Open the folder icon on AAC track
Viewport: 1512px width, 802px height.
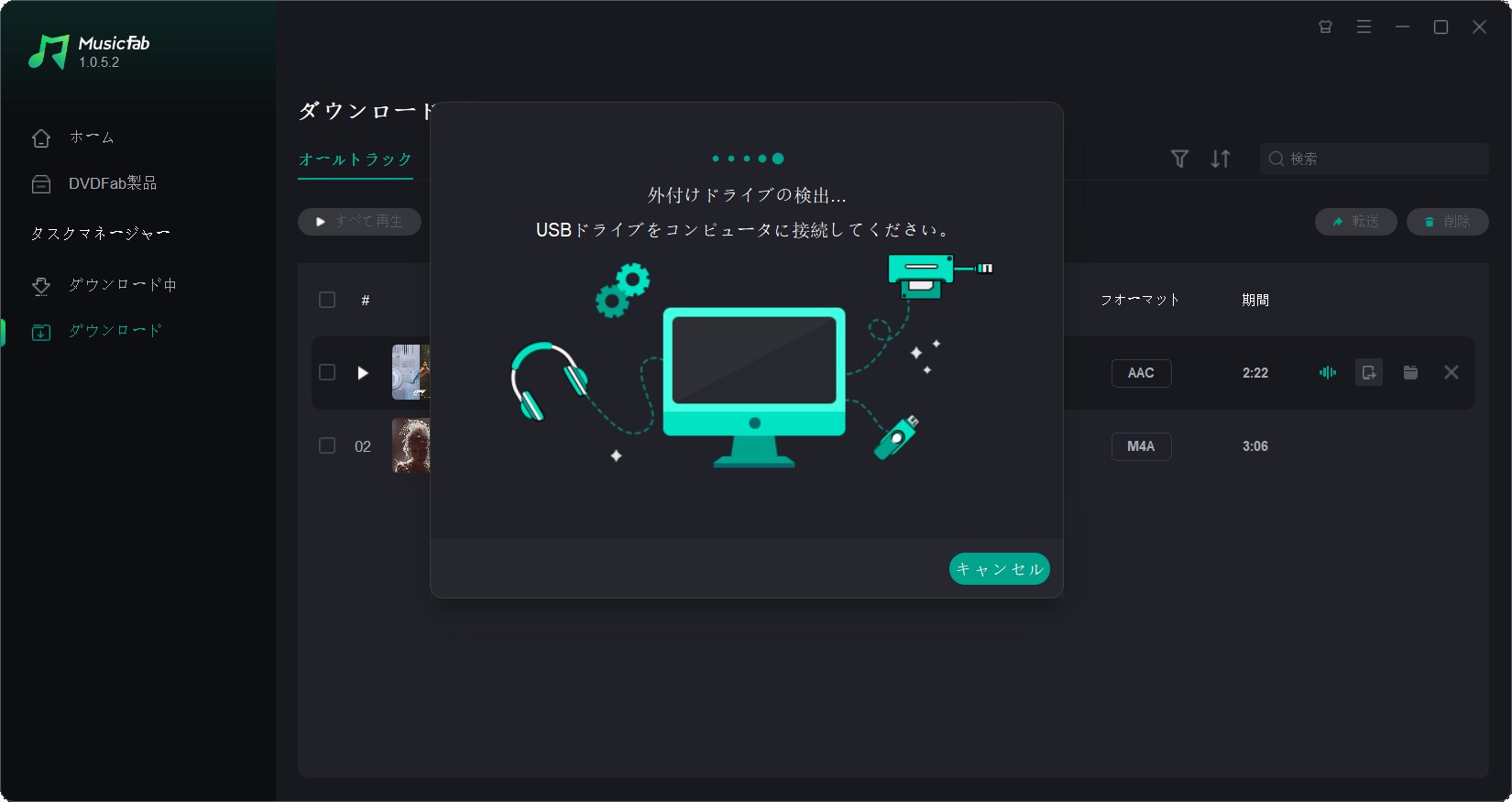tap(1411, 372)
